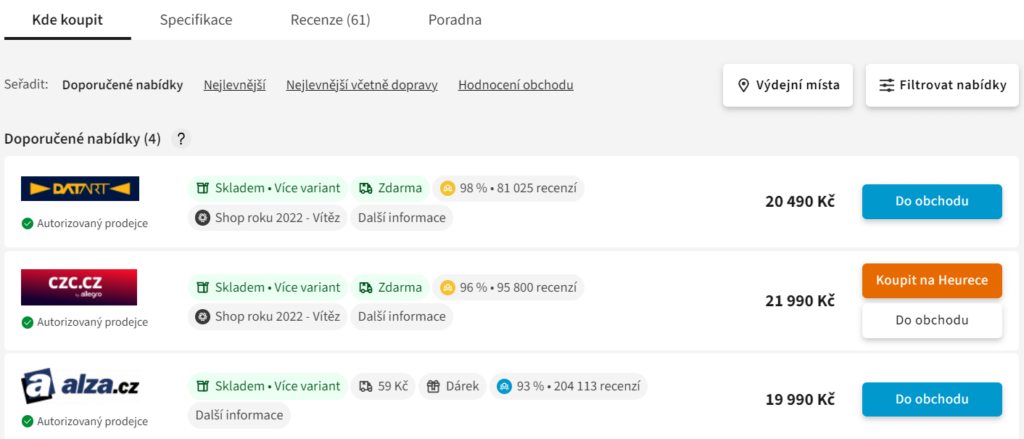The image size is (1024, 439).
Task: Click the CZC.cz shop logo
Action: 79,287
